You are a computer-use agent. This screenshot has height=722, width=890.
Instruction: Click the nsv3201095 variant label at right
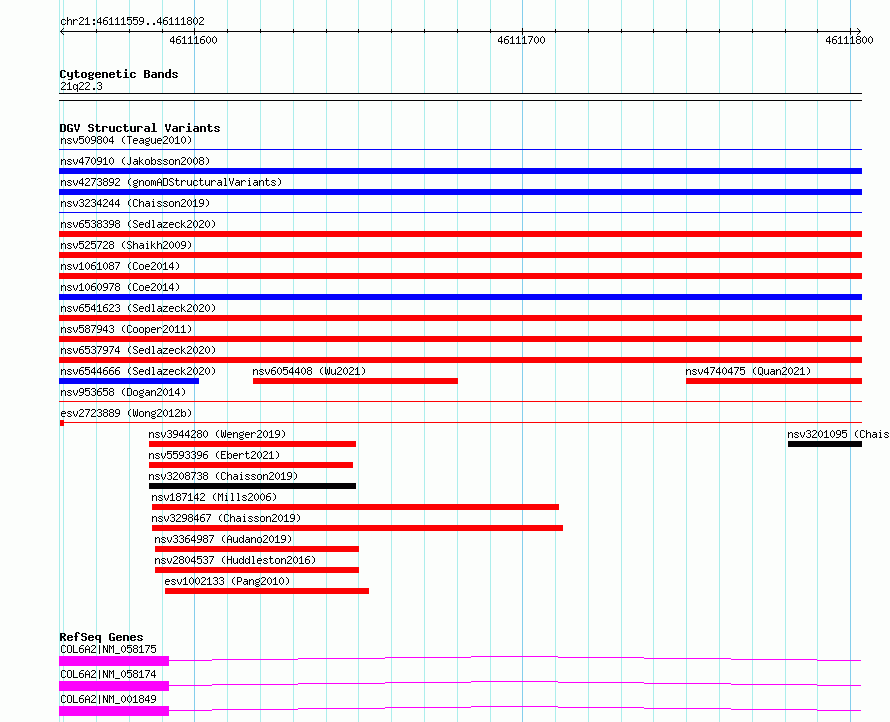point(838,434)
